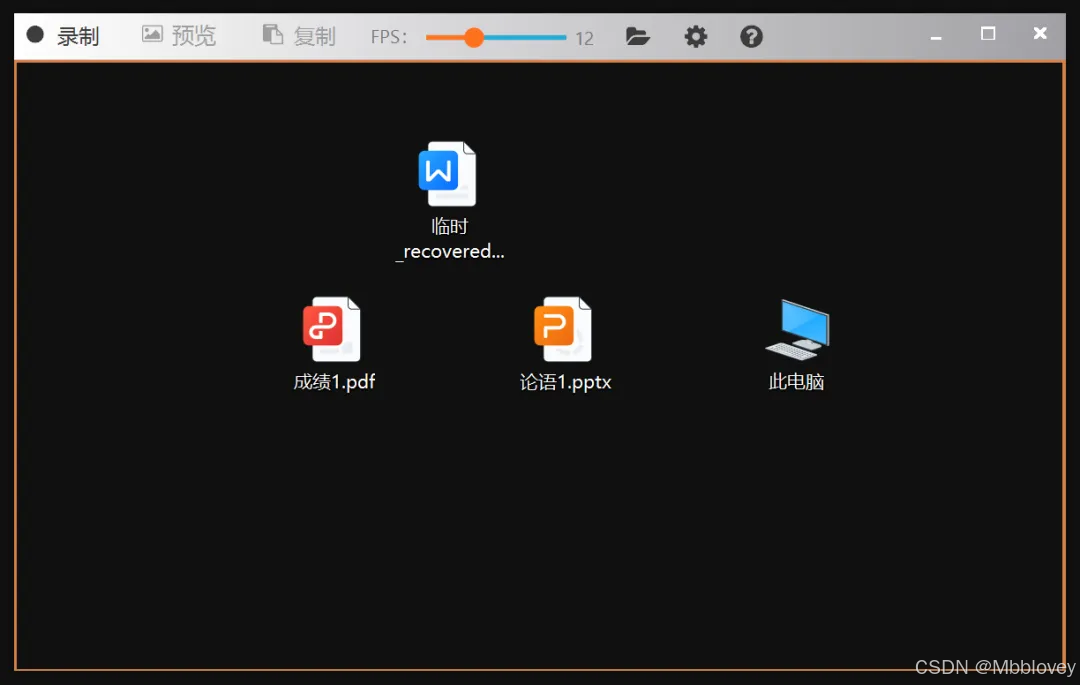Select the 临时_recovered Word document icon

[448, 173]
